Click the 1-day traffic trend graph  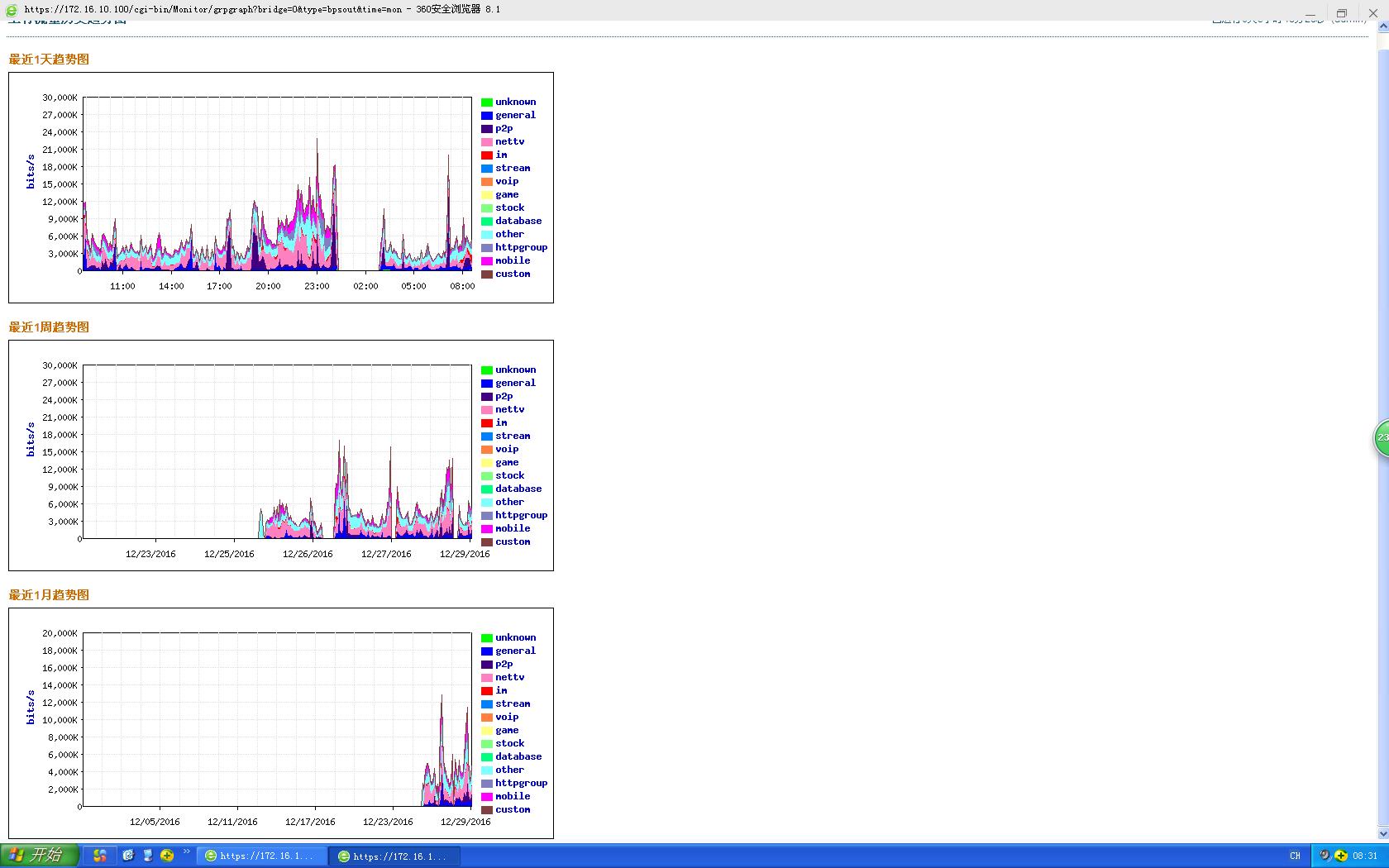281,188
